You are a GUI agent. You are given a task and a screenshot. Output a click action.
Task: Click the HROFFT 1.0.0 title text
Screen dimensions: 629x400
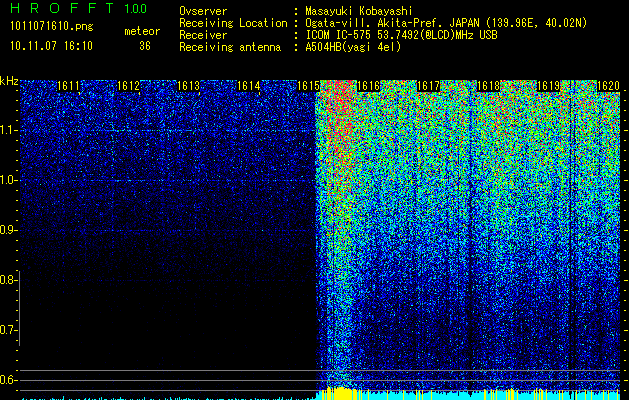coord(79,8)
